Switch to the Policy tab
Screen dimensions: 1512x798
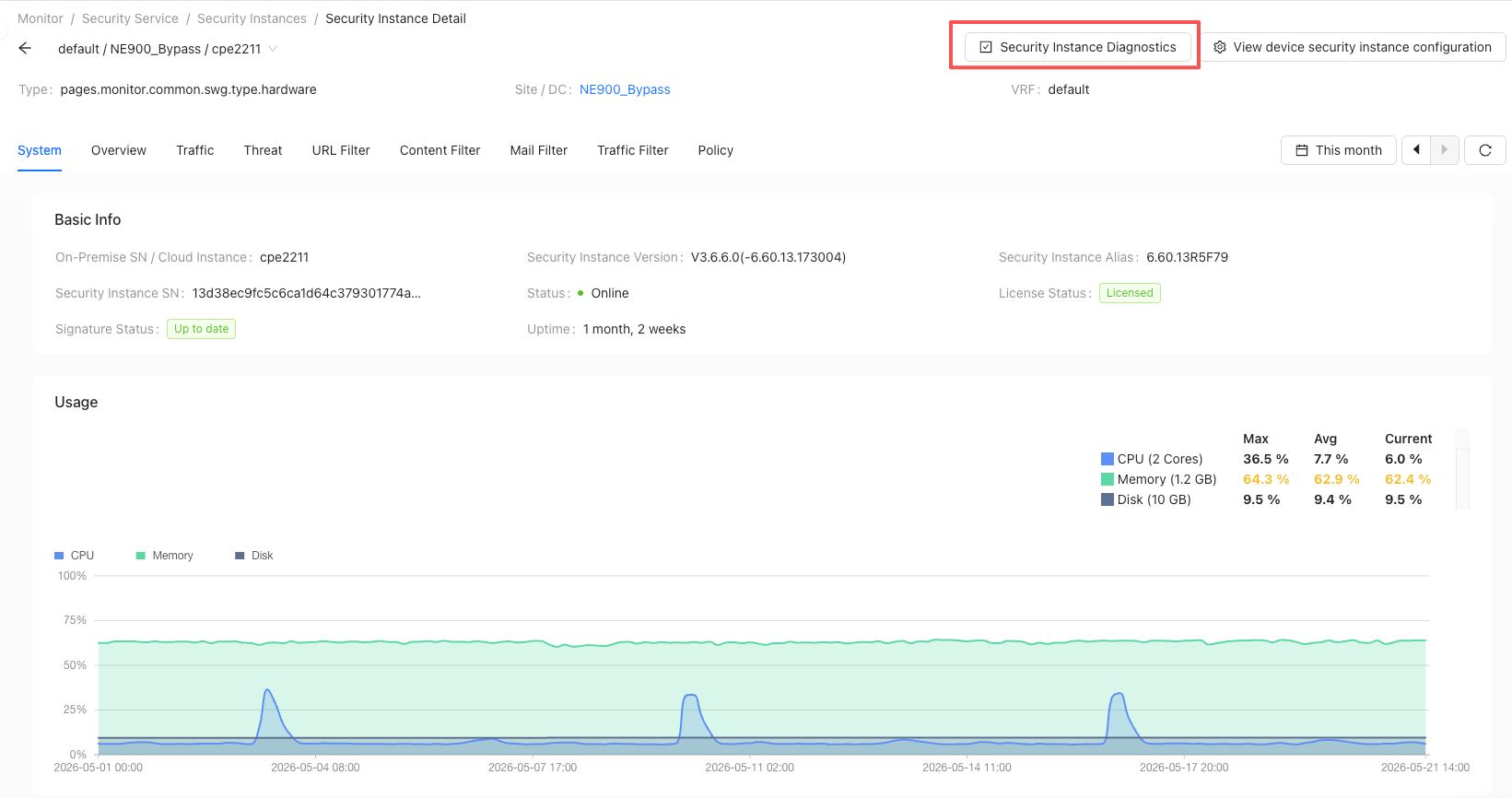coord(716,150)
